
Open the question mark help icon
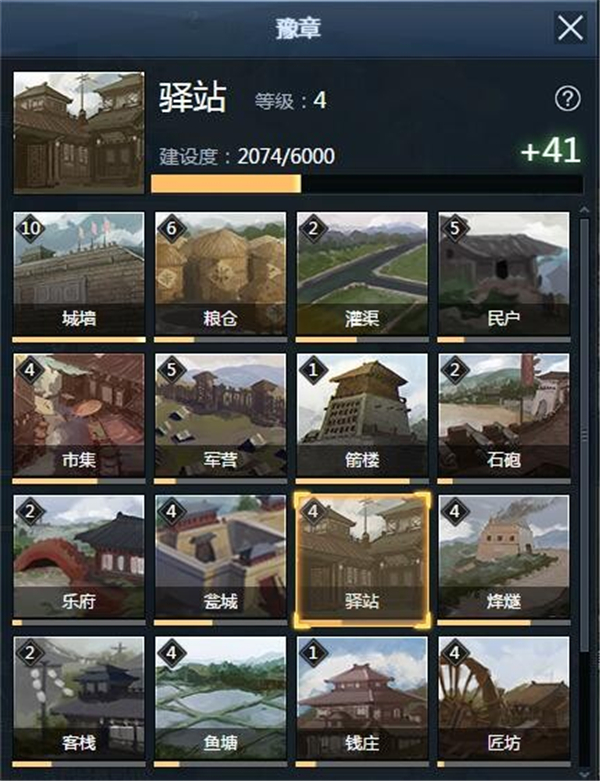567,99
